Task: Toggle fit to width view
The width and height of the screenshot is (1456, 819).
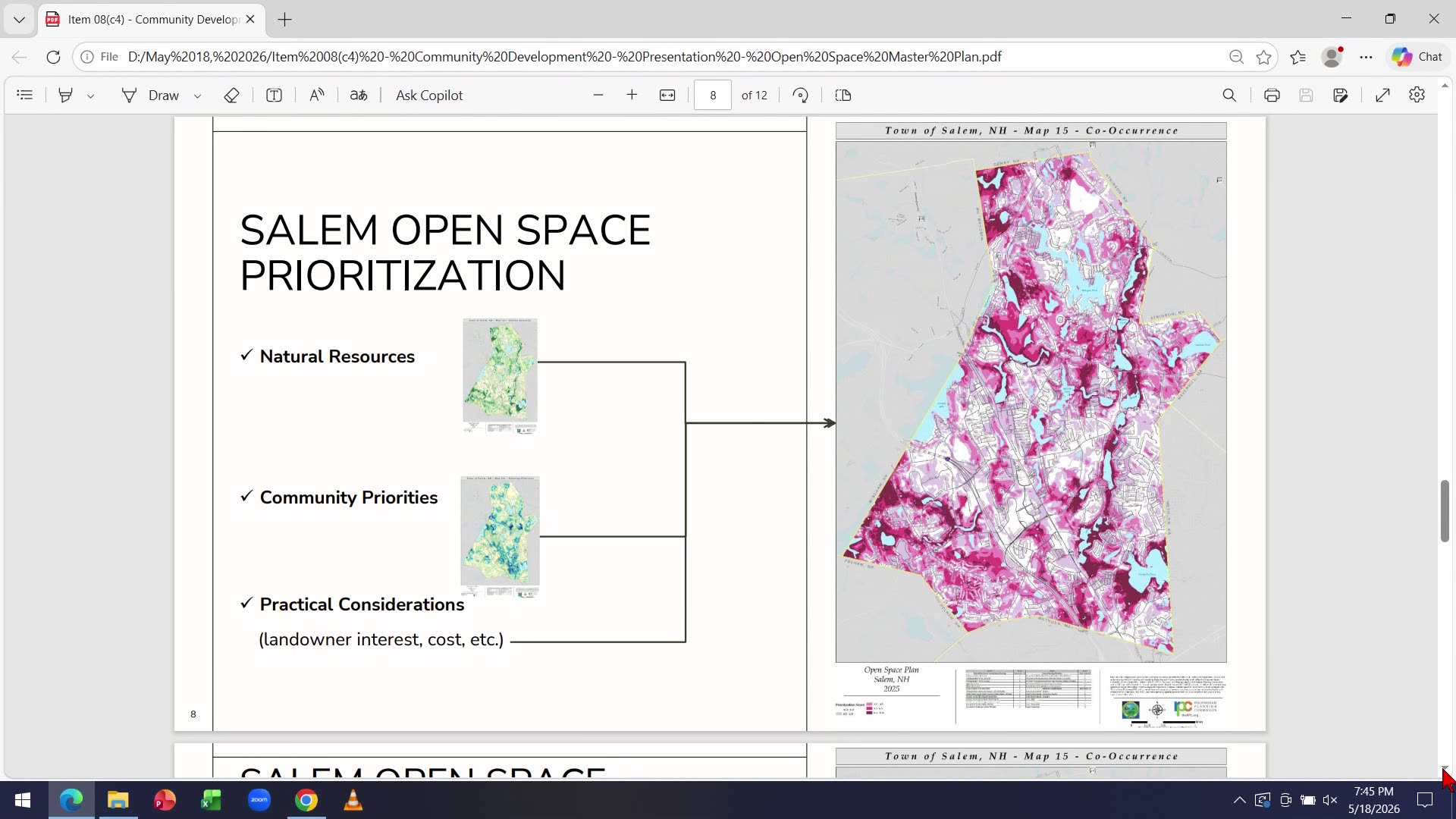Action: (667, 96)
